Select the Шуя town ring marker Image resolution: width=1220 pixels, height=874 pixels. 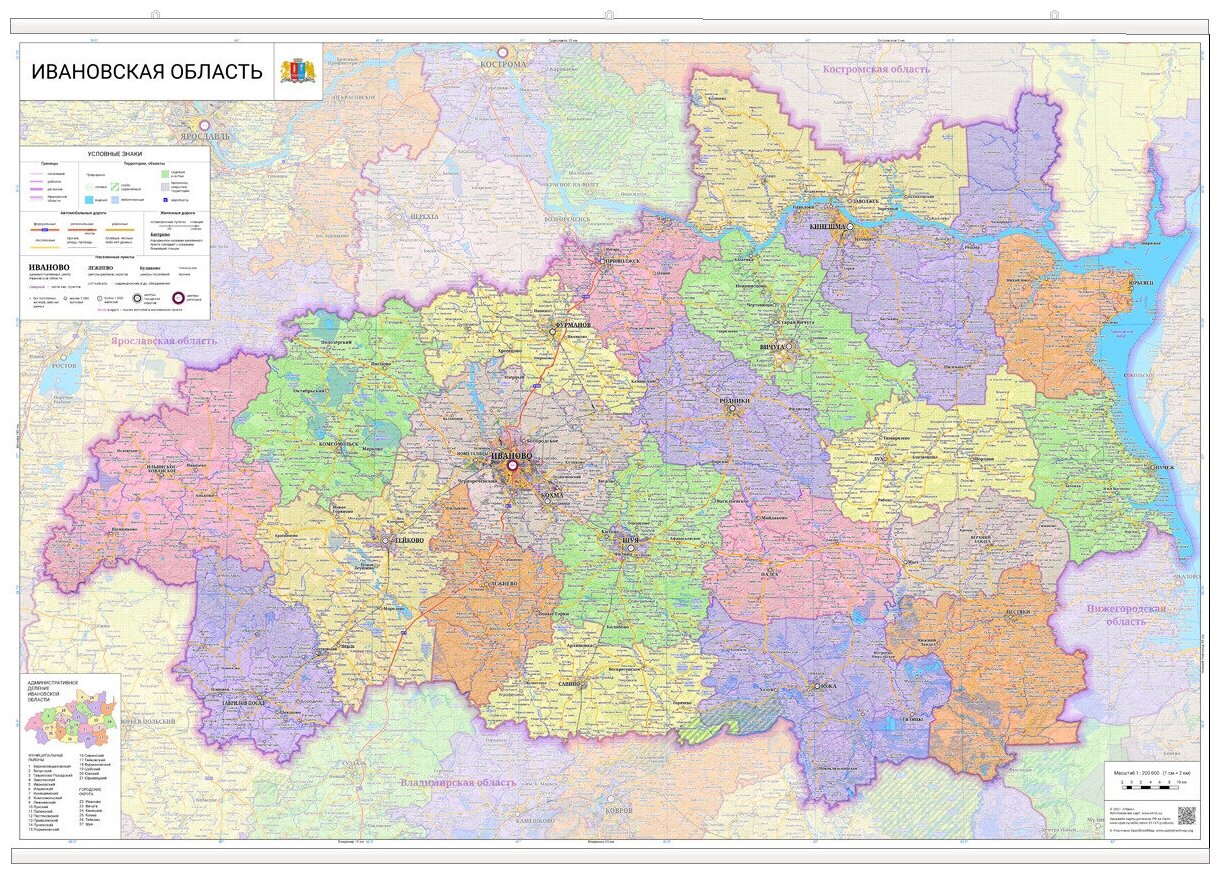click(631, 548)
